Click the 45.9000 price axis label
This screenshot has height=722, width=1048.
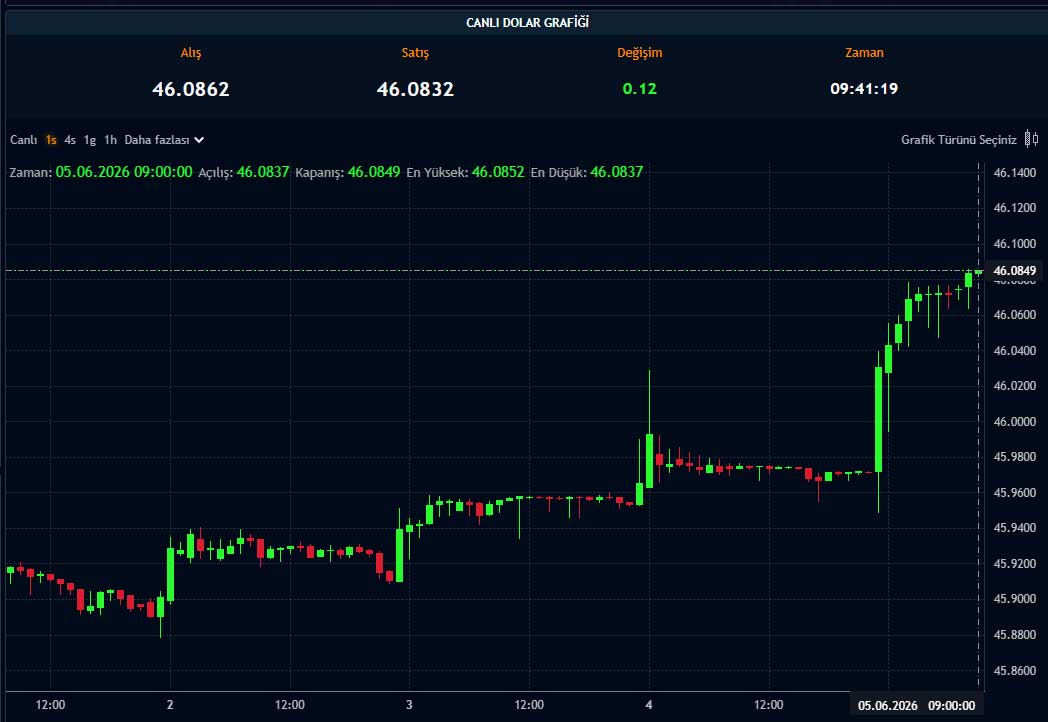click(1015, 598)
